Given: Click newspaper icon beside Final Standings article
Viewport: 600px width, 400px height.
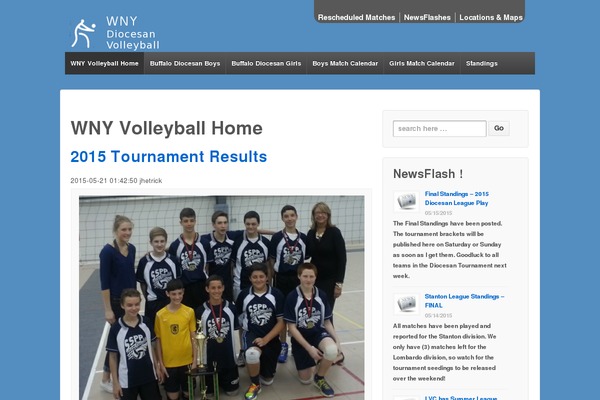Looking at the screenshot, I should 406,201.
